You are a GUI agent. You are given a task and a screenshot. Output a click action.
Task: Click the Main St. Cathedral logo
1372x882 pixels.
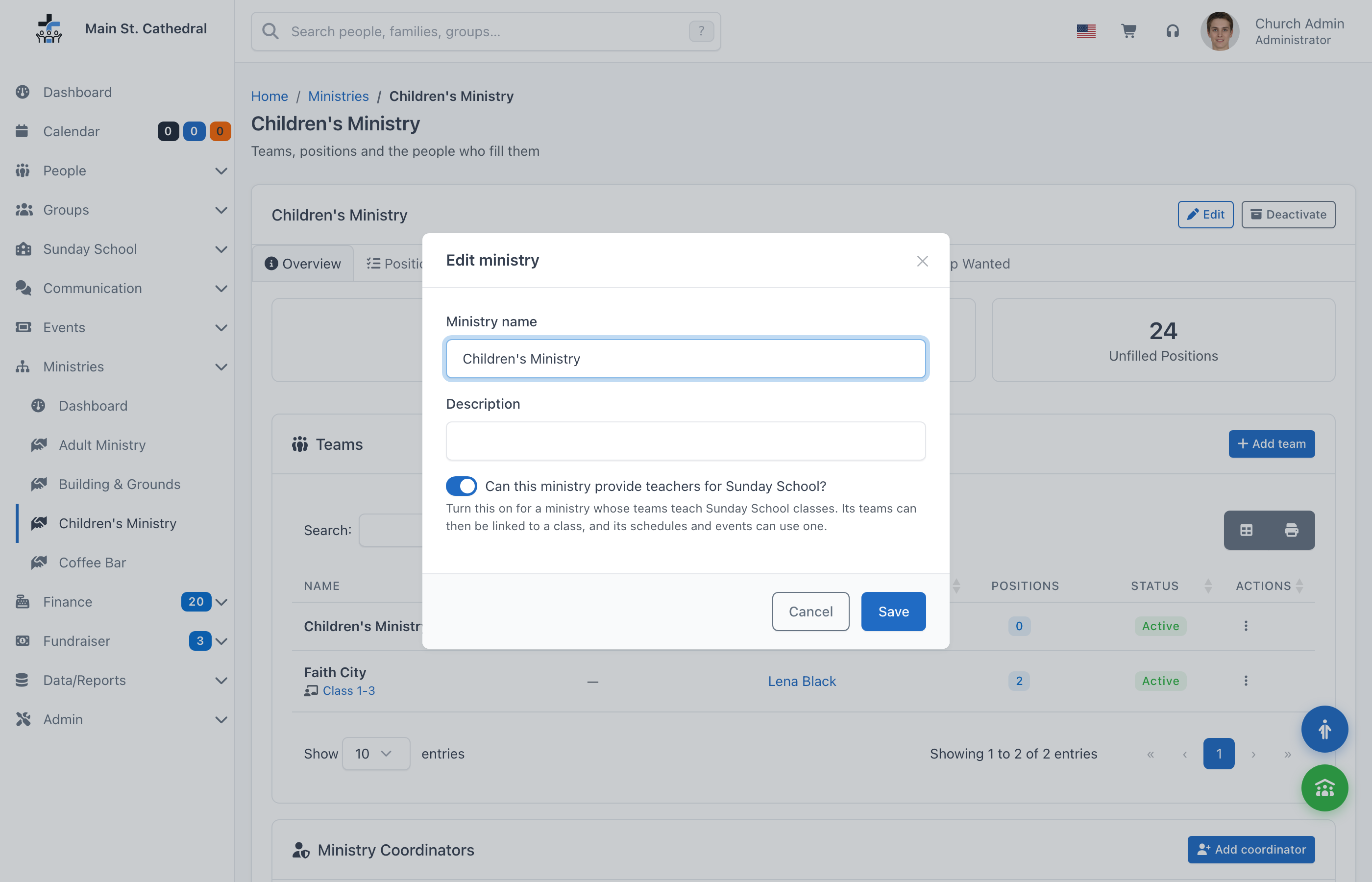tap(49, 28)
